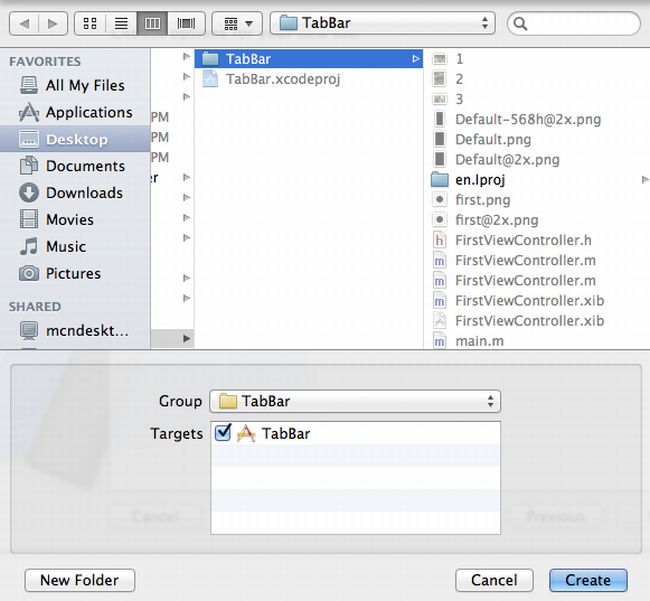The width and height of the screenshot is (650, 601).
Task: Open Music in sidebar
Action: pos(75,247)
